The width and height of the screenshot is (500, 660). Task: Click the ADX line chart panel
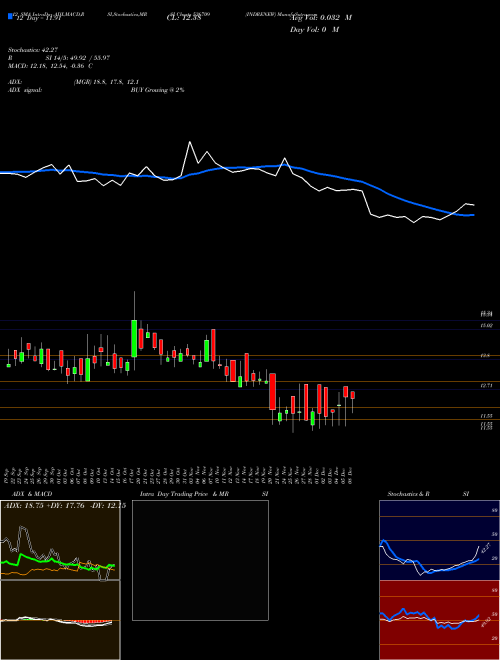60,540
